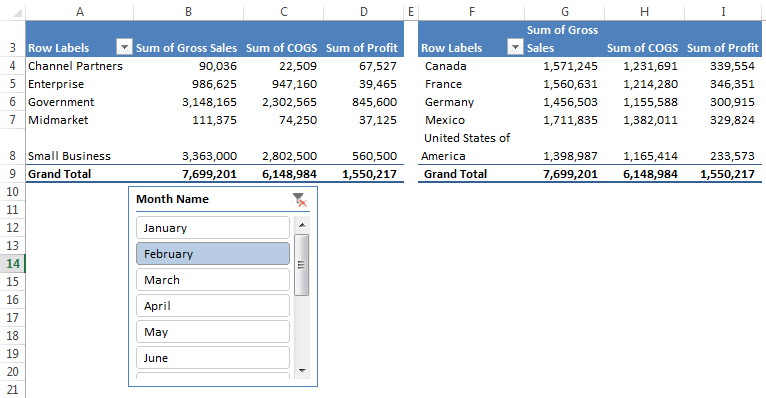Select column I header
This screenshot has width=766, height=398.
click(x=723, y=12)
